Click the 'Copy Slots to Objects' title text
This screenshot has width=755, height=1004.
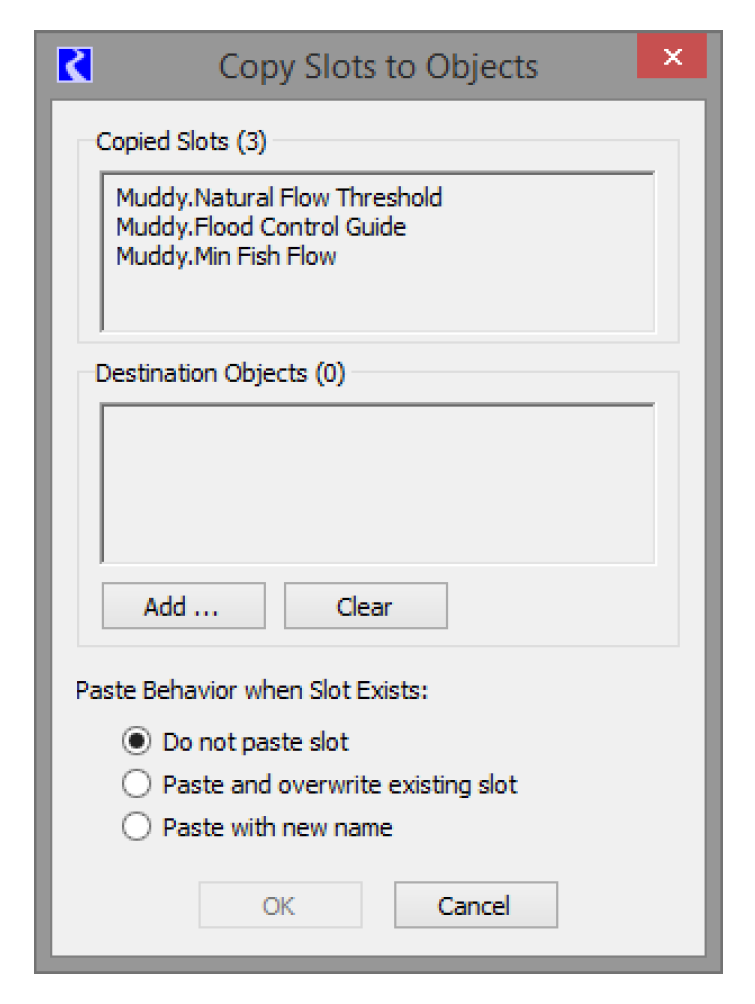click(x=378, y=67)
